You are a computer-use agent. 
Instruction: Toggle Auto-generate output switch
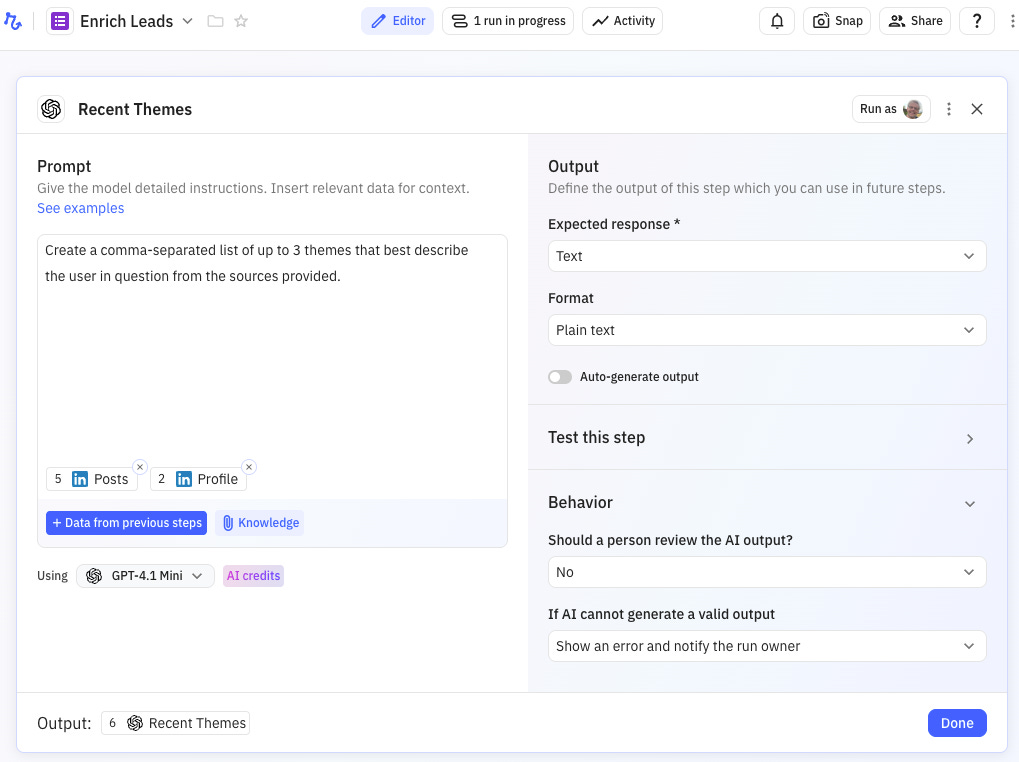[x=560, y=377]
